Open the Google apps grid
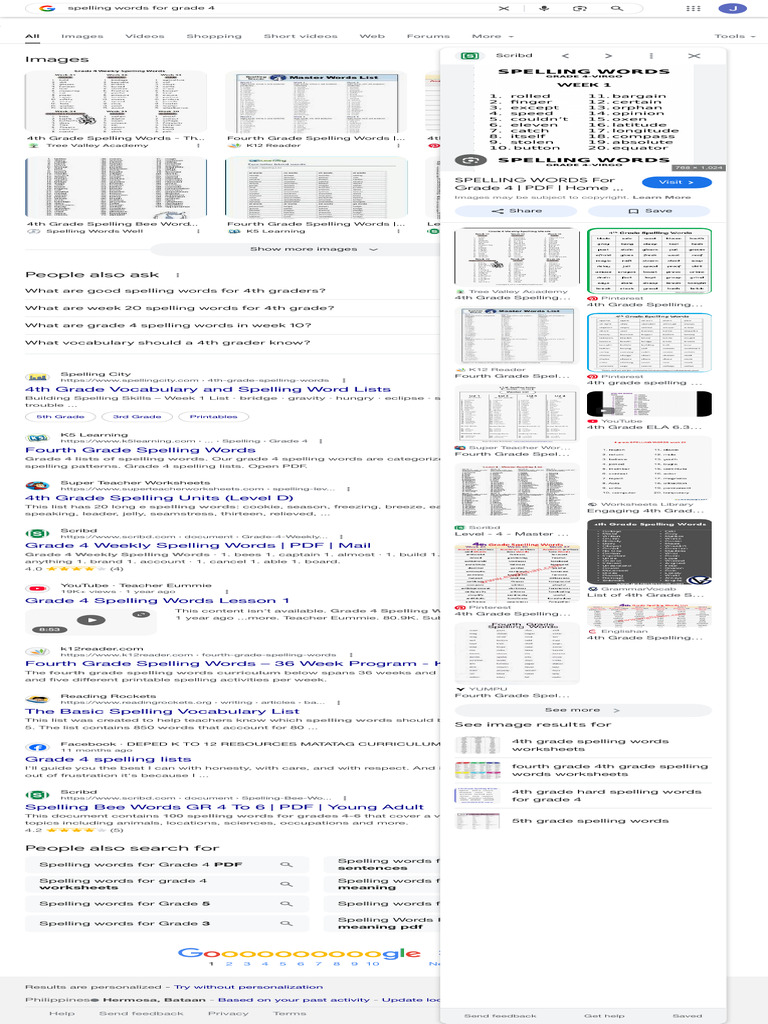The width and height of the screenshot is (768, 1024). point(694,8)
